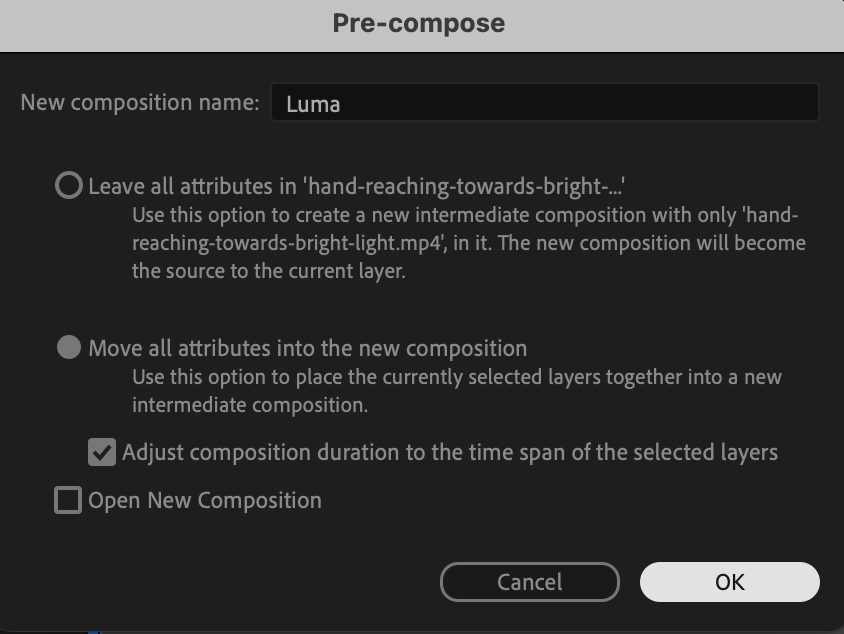Image resolution: width=844 pixels, height=634 pixels.
Task: Click the description paragraph under Move all attributes
Action: click(456, 391)
